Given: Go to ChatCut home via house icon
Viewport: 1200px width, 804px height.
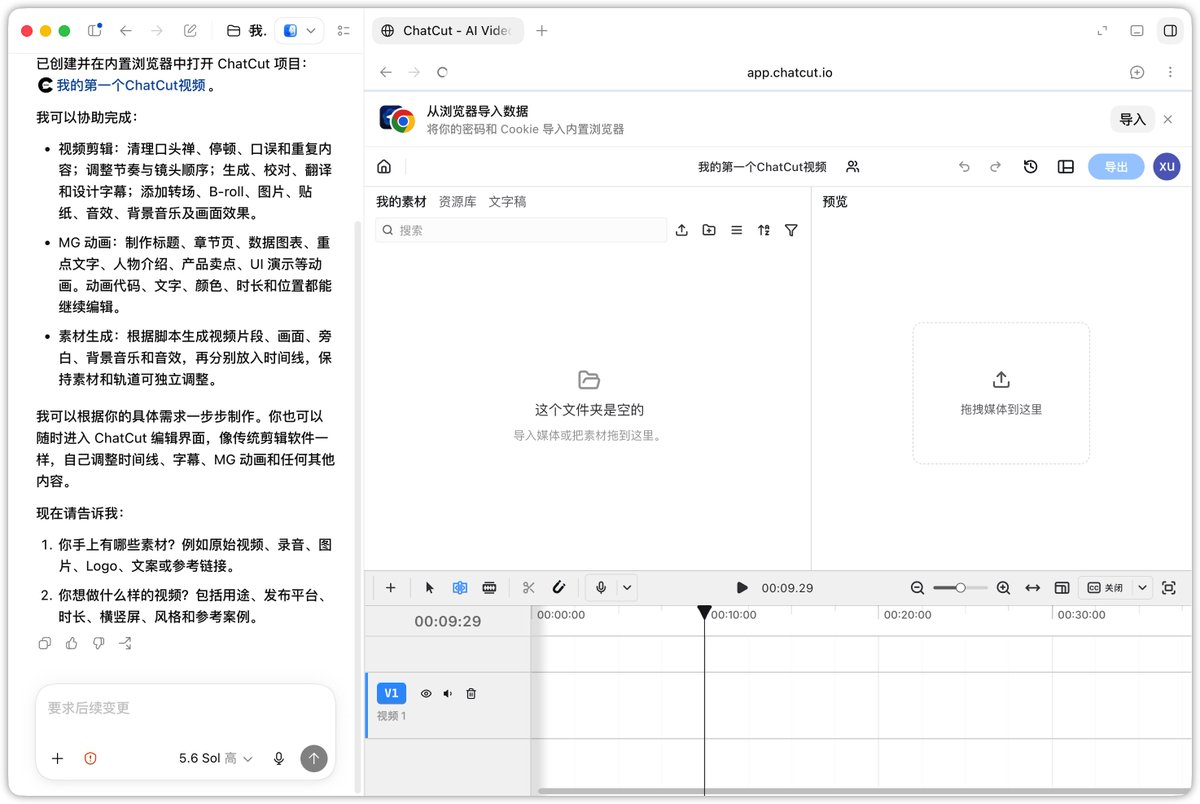Looking at the screenshot, I should tap(384, 167).
